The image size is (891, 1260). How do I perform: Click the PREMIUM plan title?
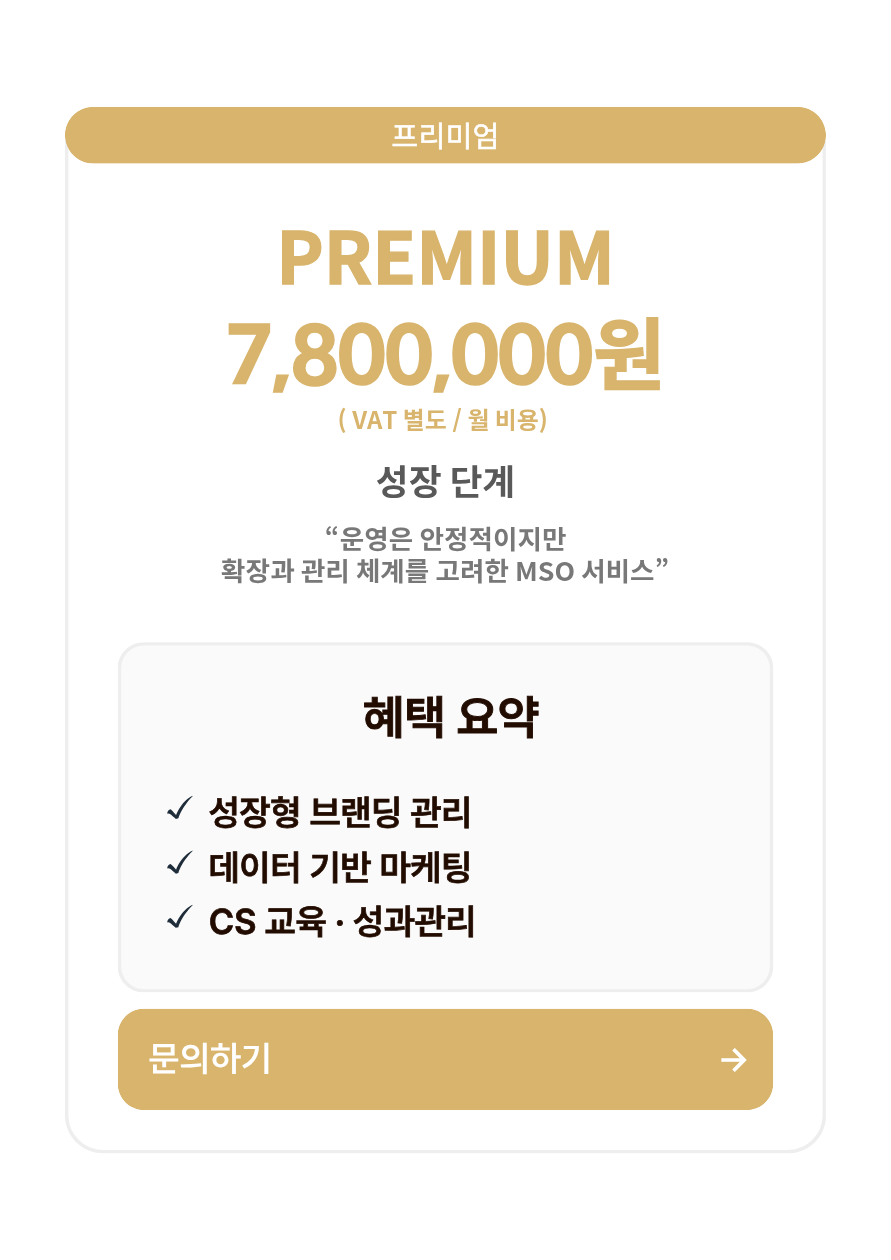pyautogui.click(x=445, y=259)
